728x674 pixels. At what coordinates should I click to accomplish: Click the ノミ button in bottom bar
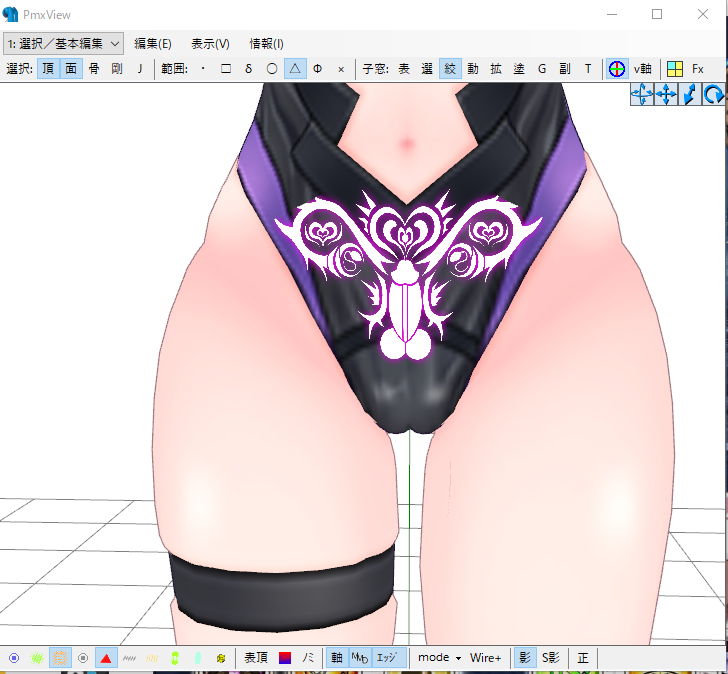[308, 658]
